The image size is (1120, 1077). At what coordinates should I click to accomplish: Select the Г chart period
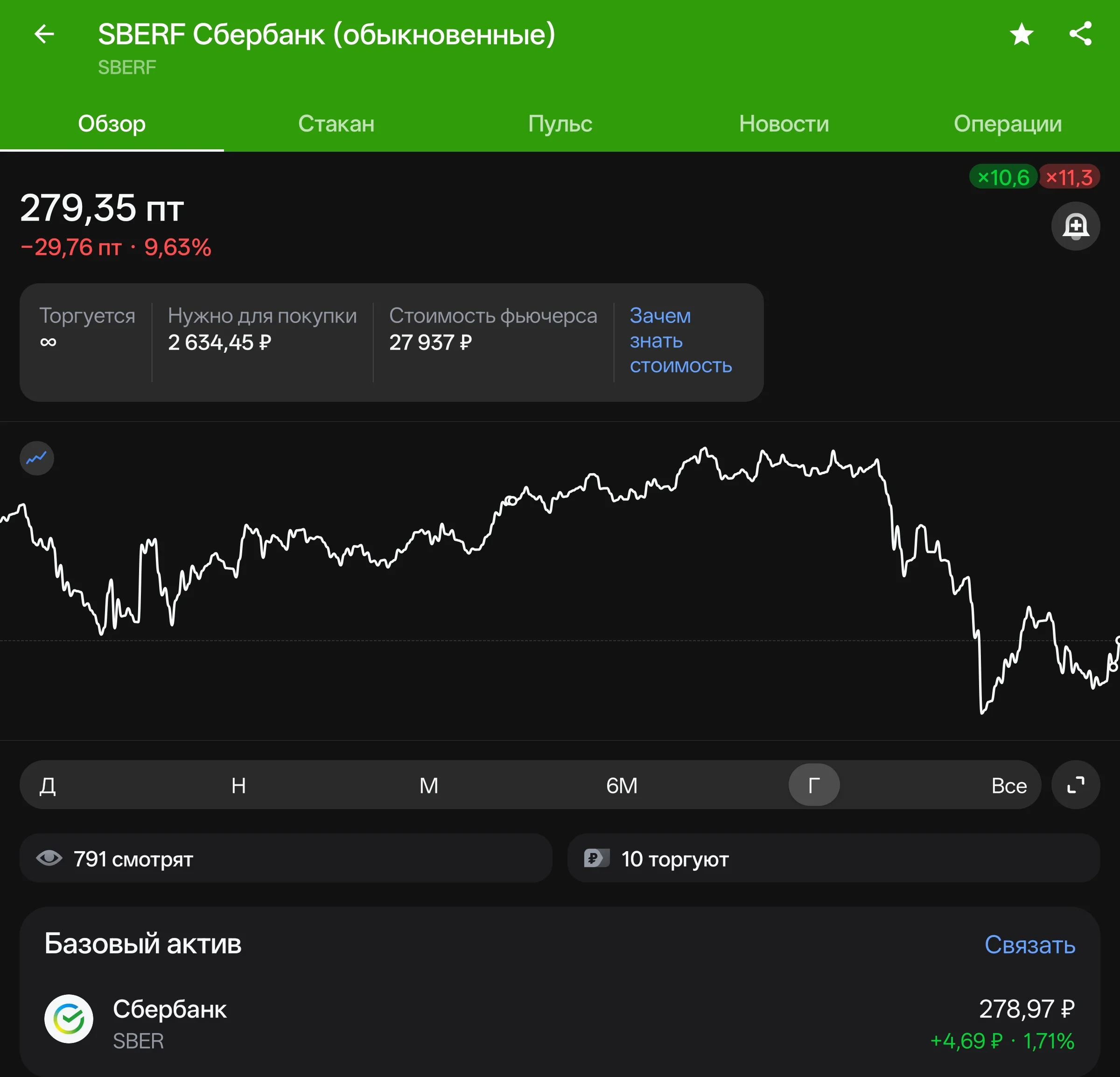pos(814,785)
